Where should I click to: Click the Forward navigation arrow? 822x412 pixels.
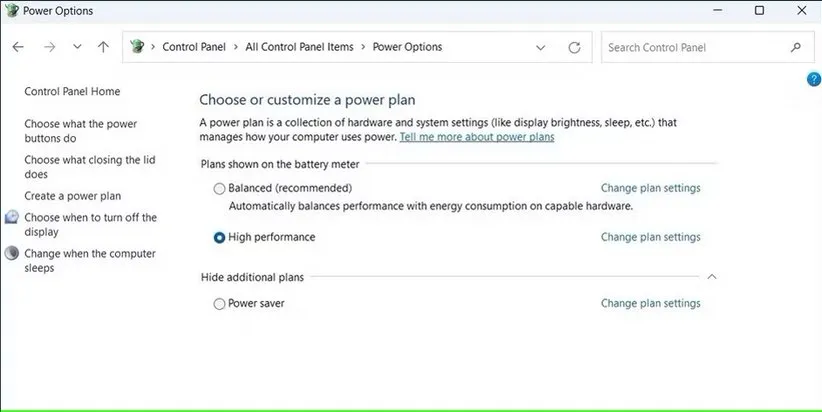pos(50,47)
